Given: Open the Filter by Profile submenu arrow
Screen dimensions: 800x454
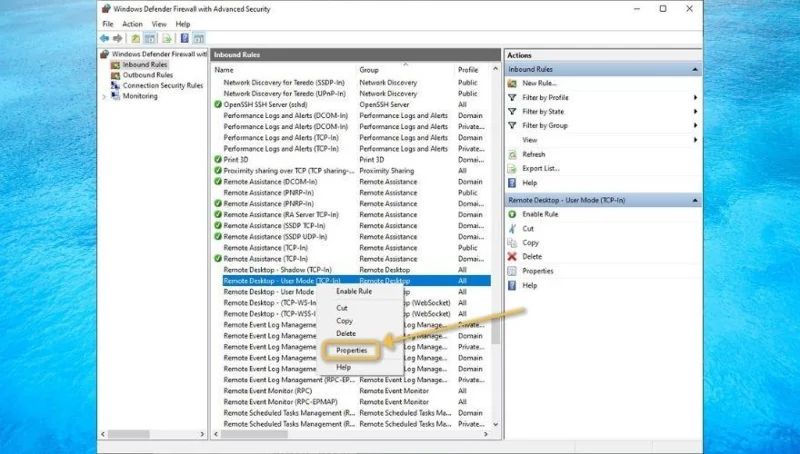Looking at the screenshot, I should (695, 97).
